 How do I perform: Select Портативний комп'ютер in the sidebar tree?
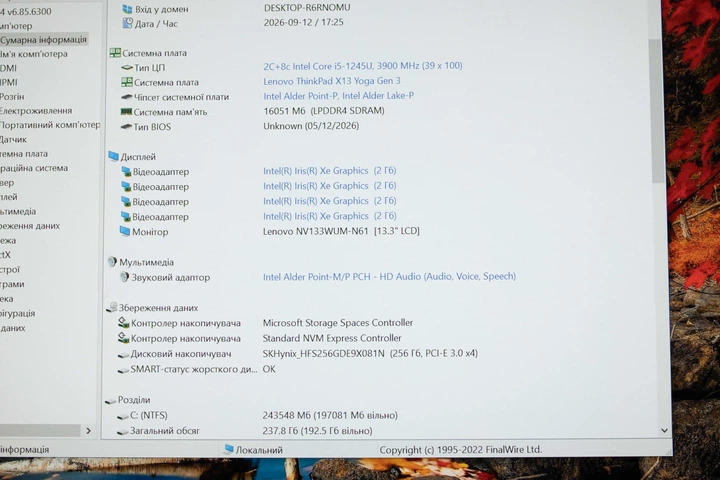(50, 125)
